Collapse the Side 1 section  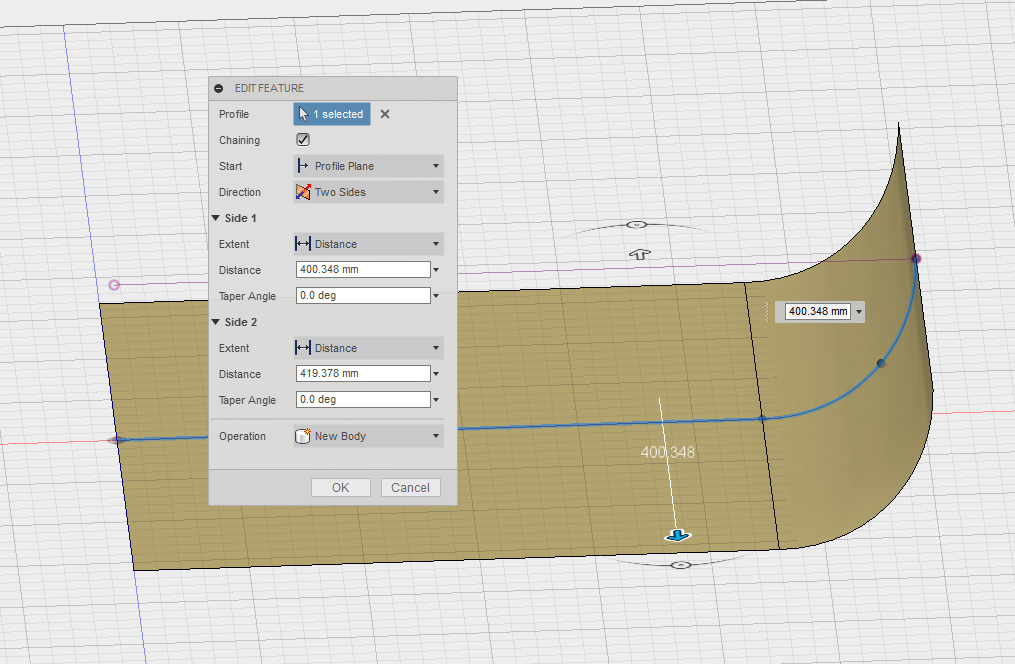click(216, 218)
